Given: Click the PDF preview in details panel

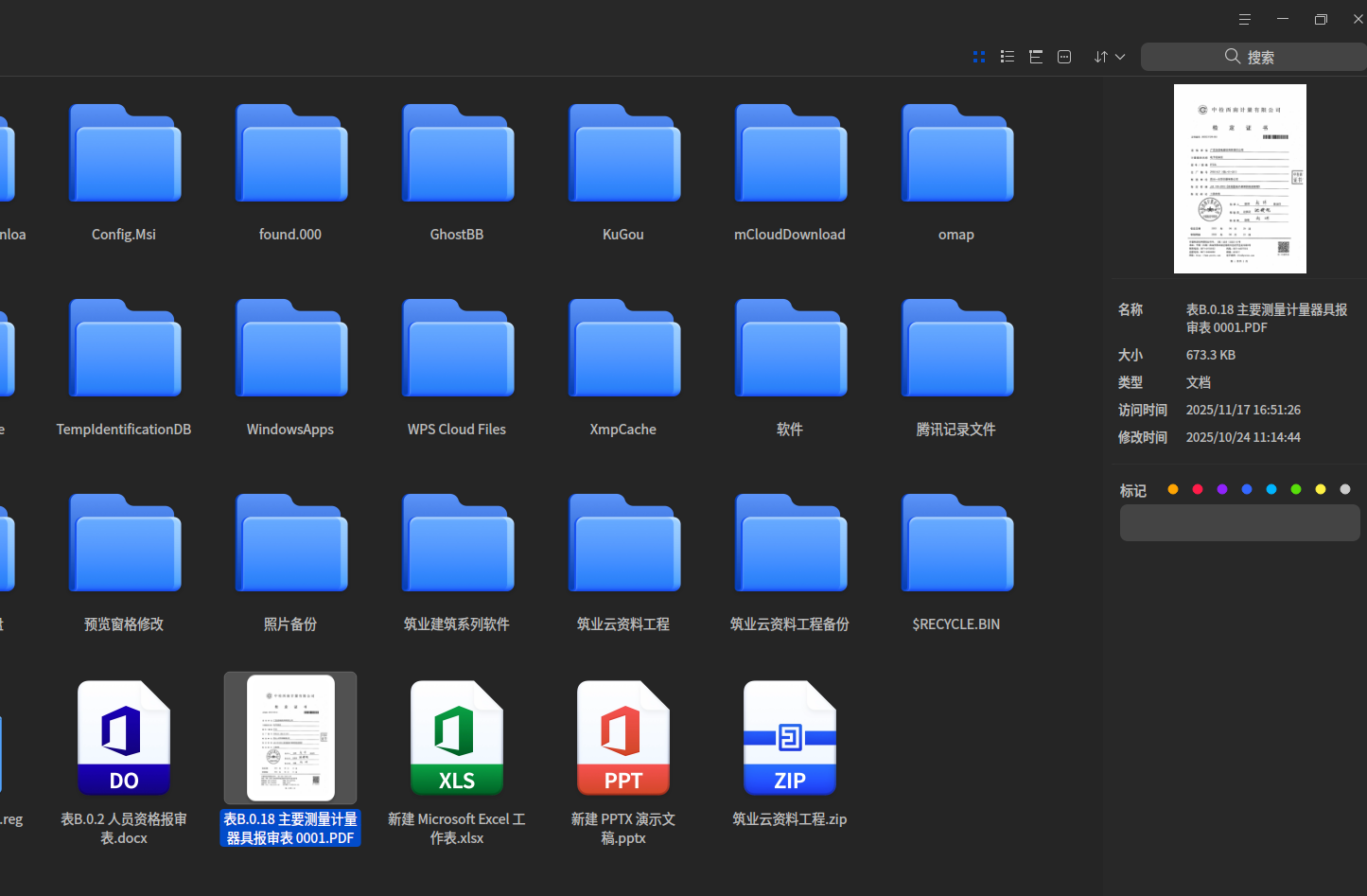Looking at the screenshot, I should (x=1240, y=179).
